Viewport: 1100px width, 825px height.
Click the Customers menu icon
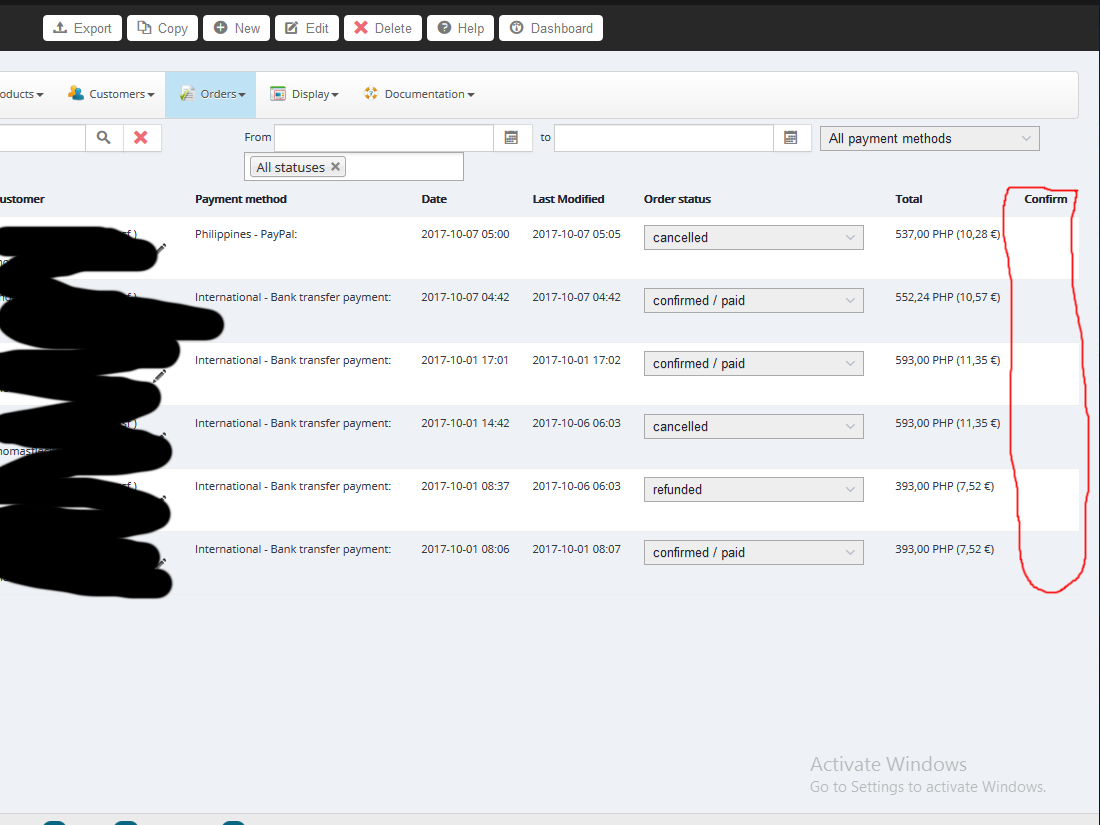[x=76, y=93]
